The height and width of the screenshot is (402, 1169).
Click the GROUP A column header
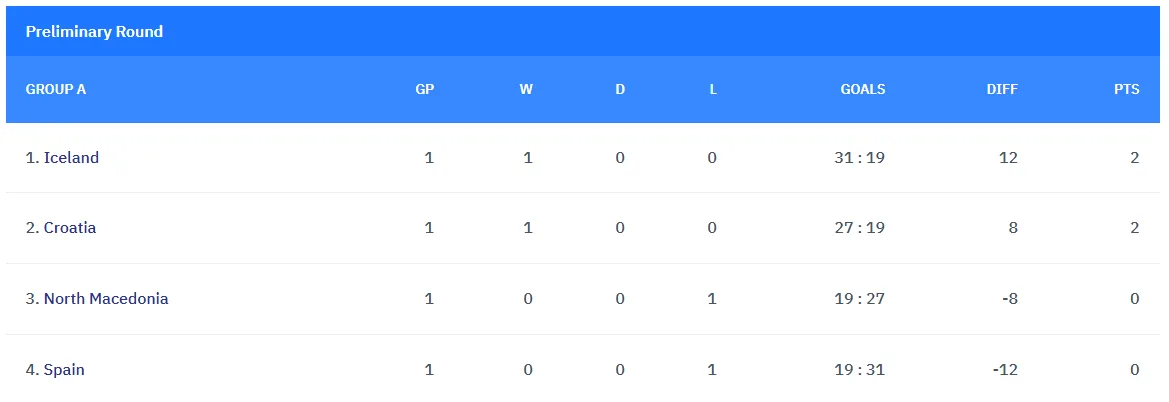point(56,89)
